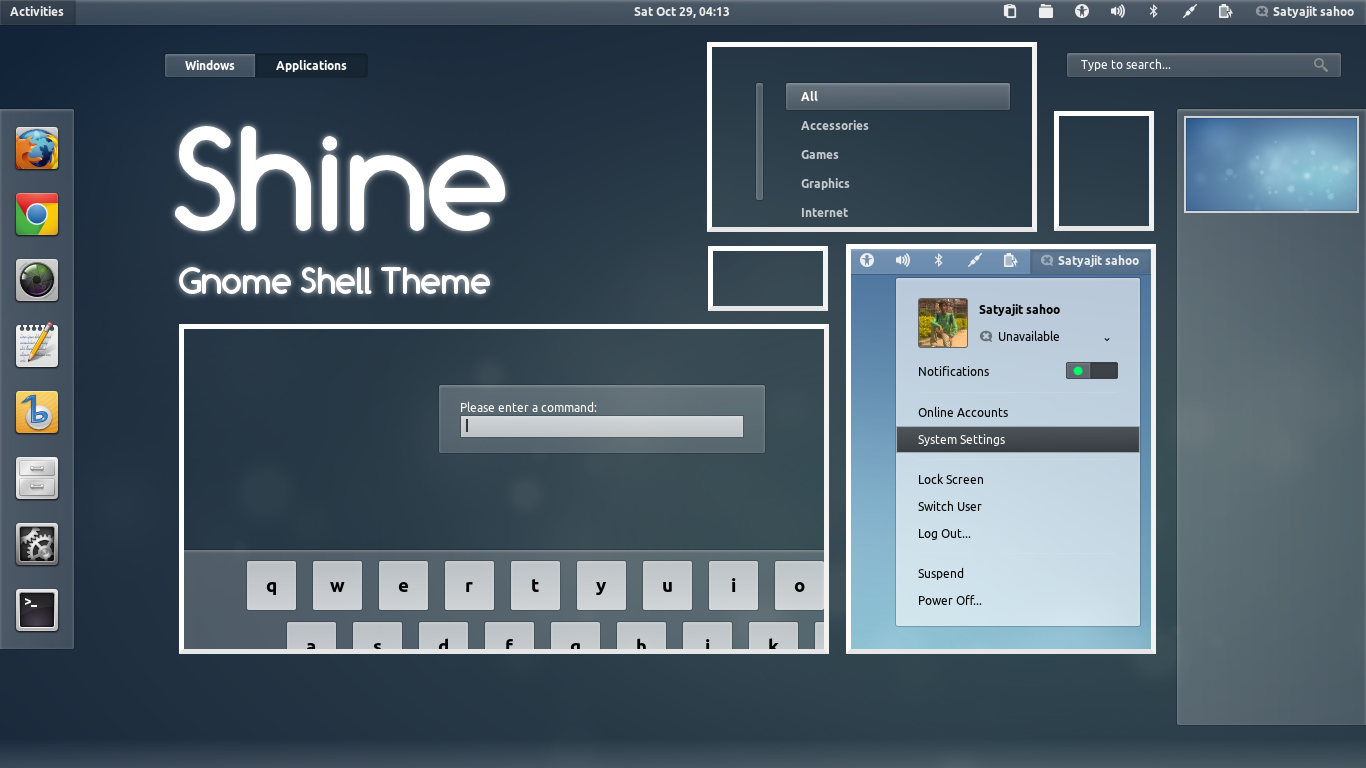Launch the gears System Settings dash icon
This screenshot has width=1366, height=768.
(37, 544)
